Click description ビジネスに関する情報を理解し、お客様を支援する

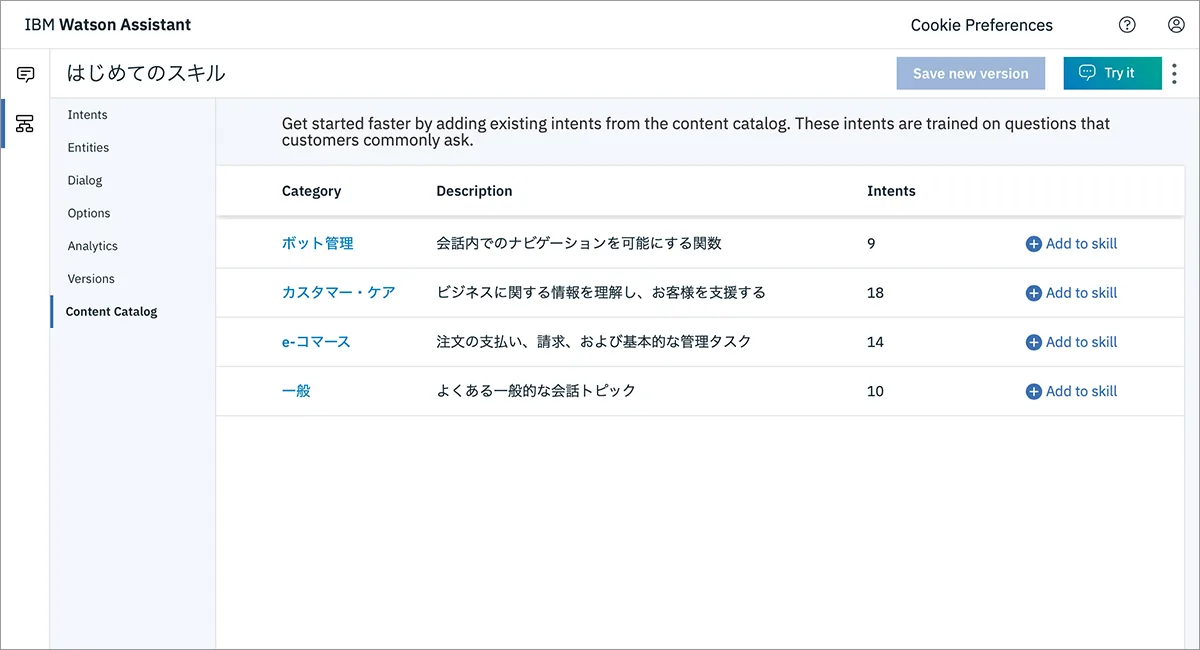tap(601, 293)
